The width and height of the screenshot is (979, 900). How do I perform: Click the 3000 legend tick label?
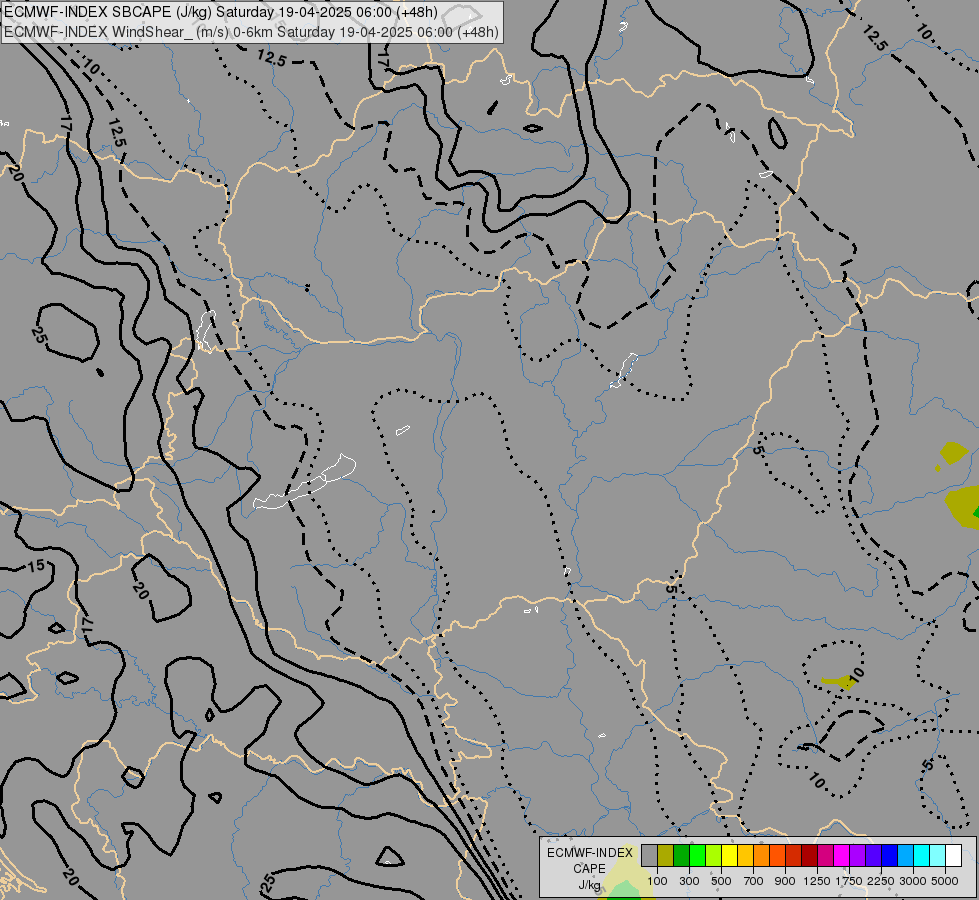[913, 881]
